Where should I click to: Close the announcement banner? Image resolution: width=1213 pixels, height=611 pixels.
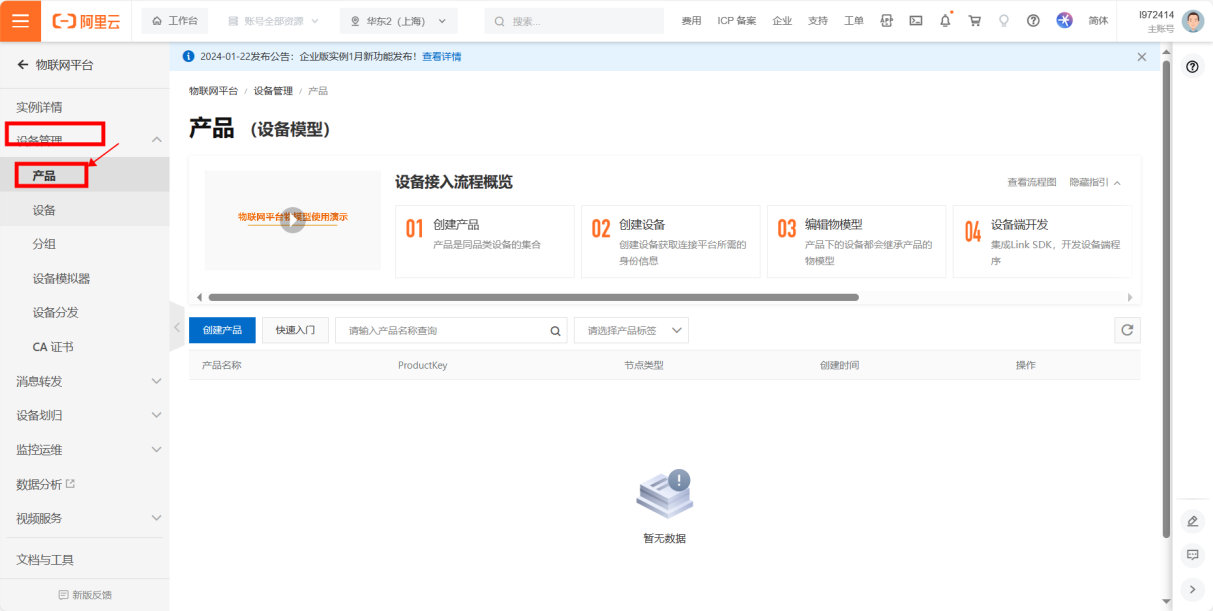coord(1141,57)
